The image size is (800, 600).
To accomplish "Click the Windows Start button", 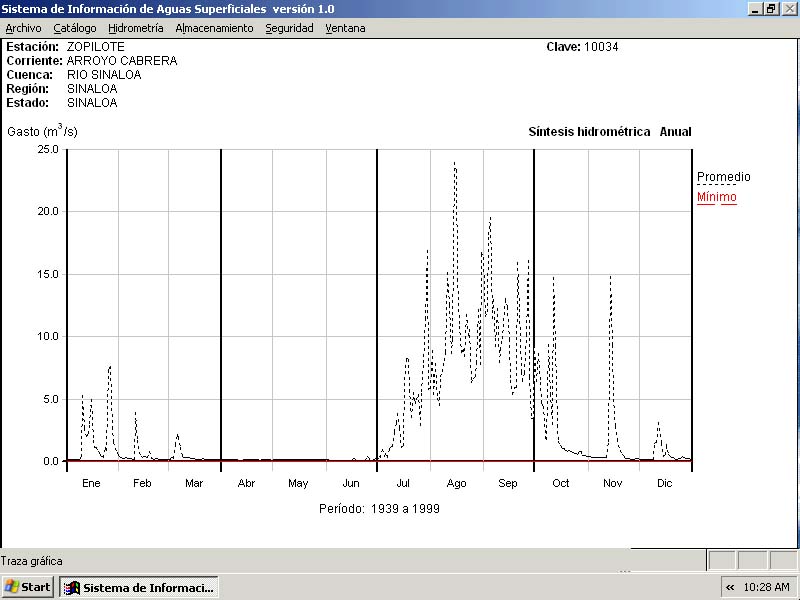I will tap(28, 587).
